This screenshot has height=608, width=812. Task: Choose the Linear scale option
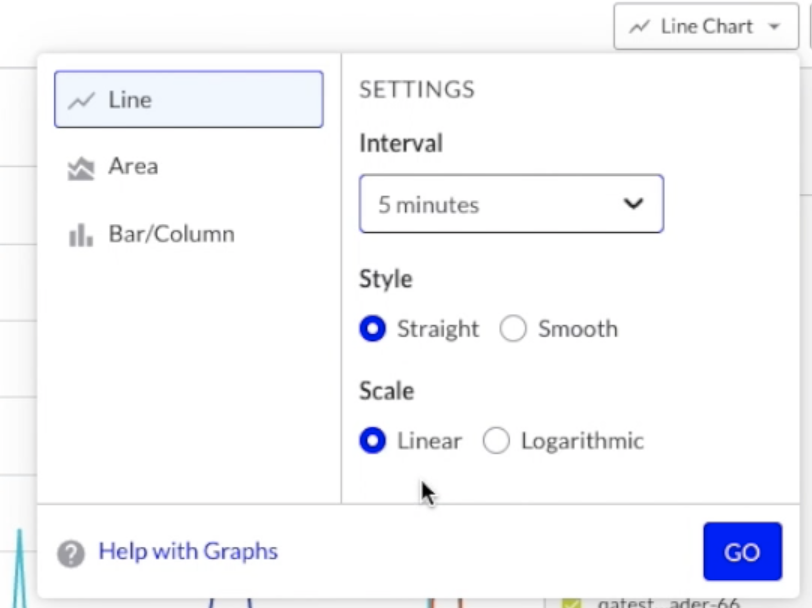[373, 441]
